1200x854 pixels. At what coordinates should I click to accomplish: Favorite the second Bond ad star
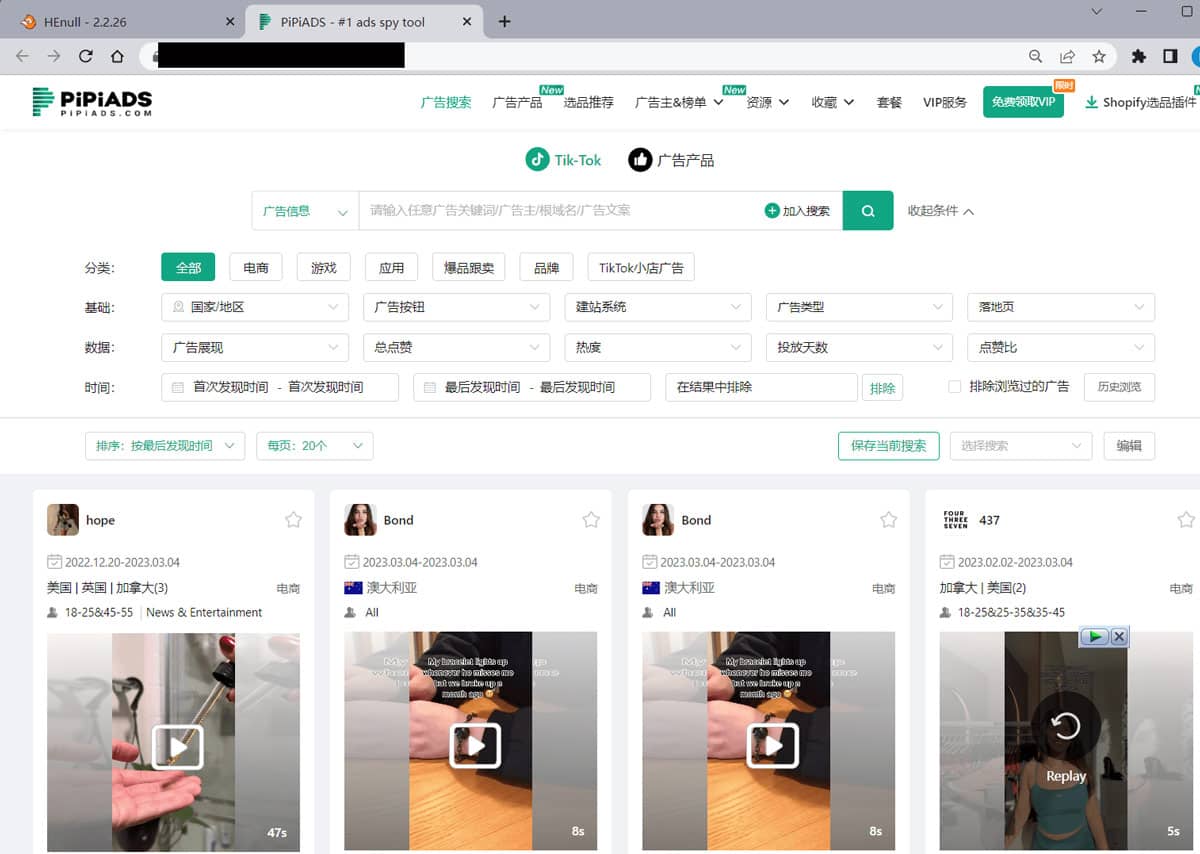(x=888, y=520)
